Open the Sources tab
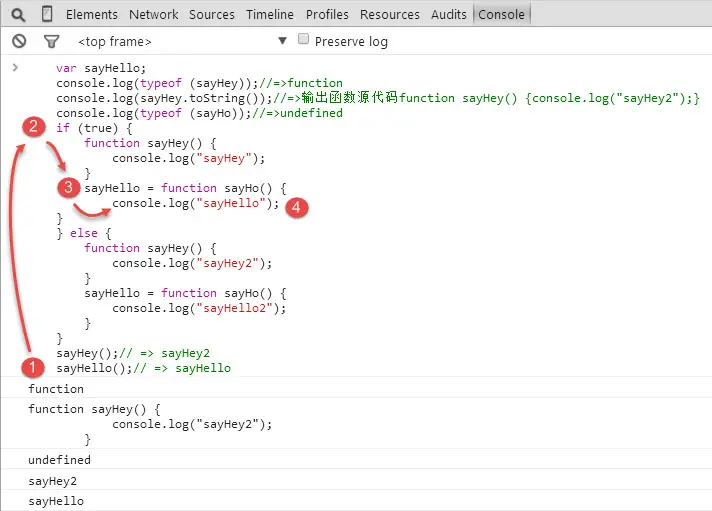The width and height of the screenshot is (712, 511). [x=212, y=15]
